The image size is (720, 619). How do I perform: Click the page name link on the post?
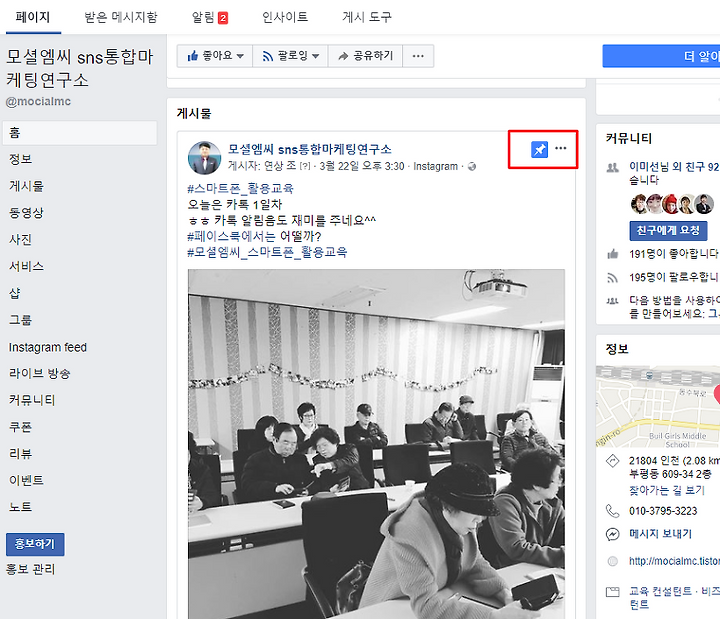(310, 149)
